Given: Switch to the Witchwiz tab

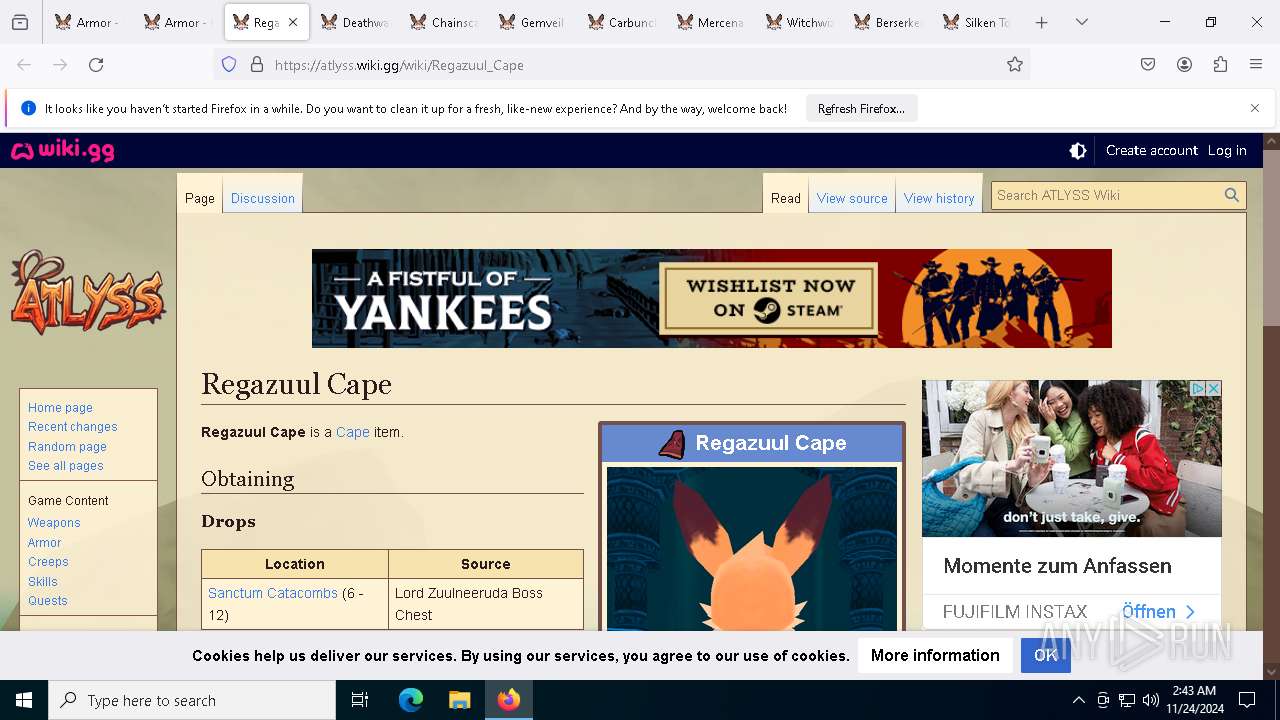Looking at the screenshot, I should pos(799,22).
